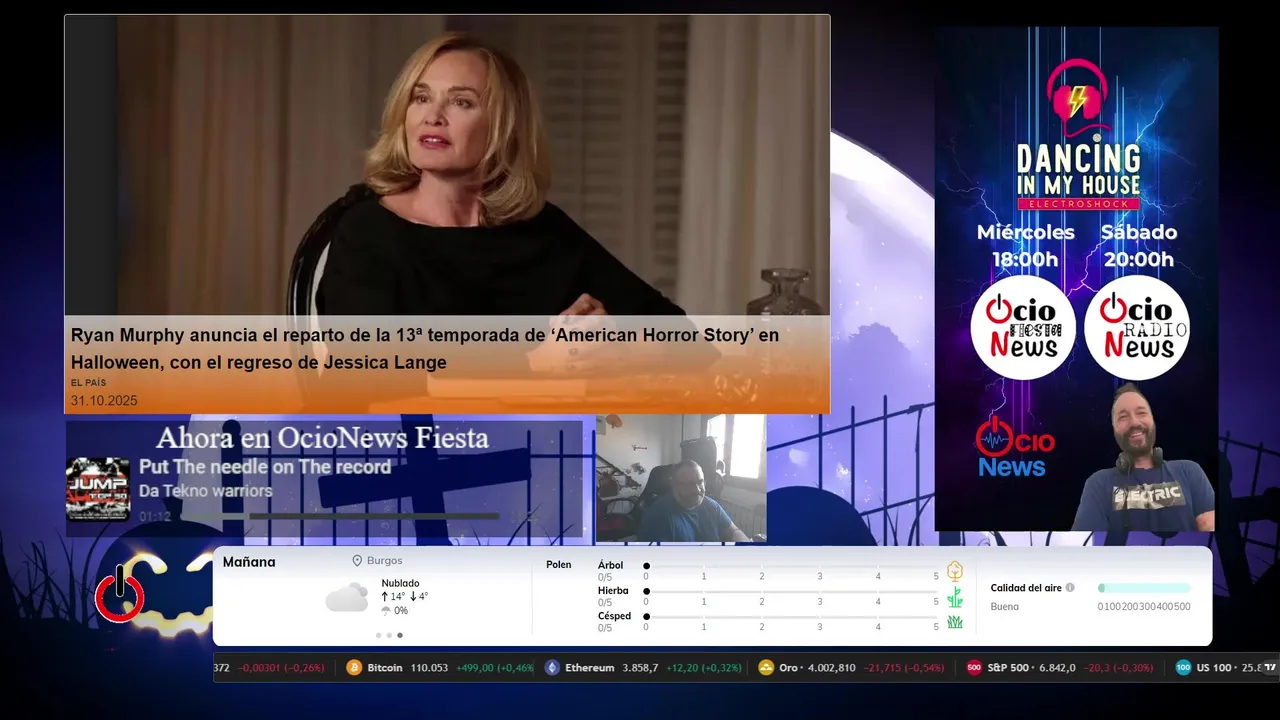Click the Polen section label
This screenshot has height=720, width=1280.
[559, 565]
